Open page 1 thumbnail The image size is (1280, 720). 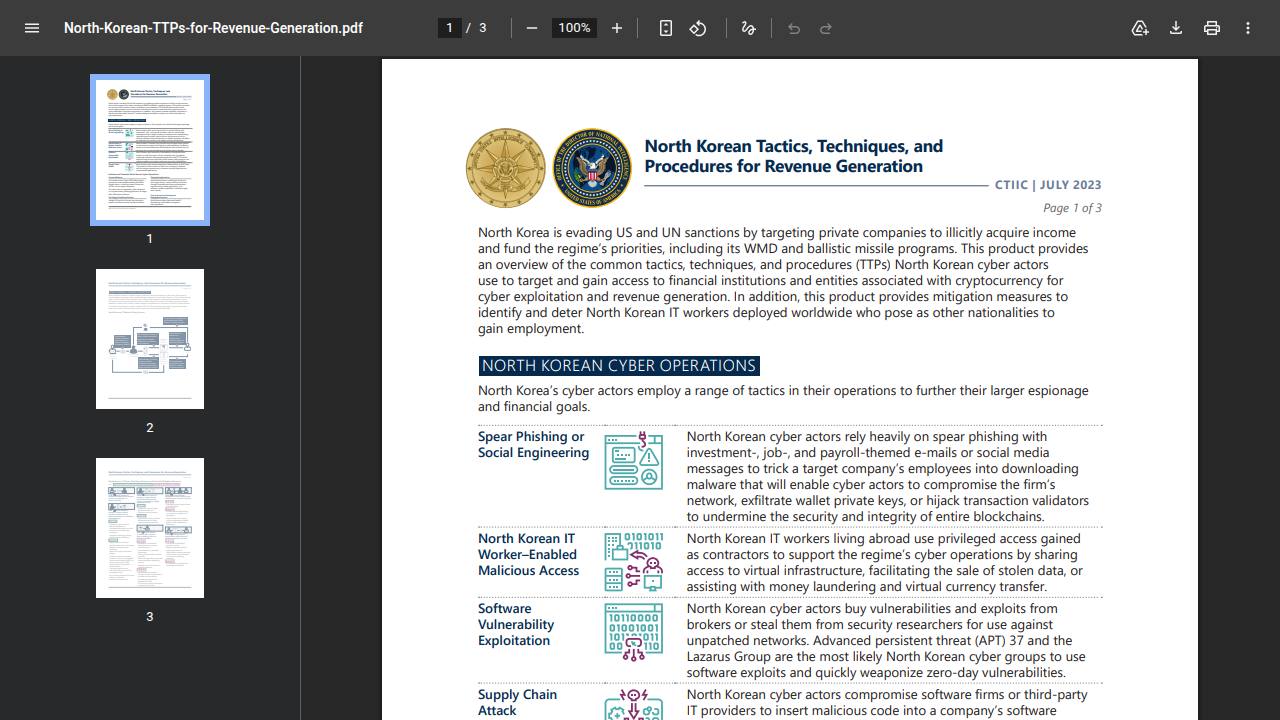coord(150,150)
